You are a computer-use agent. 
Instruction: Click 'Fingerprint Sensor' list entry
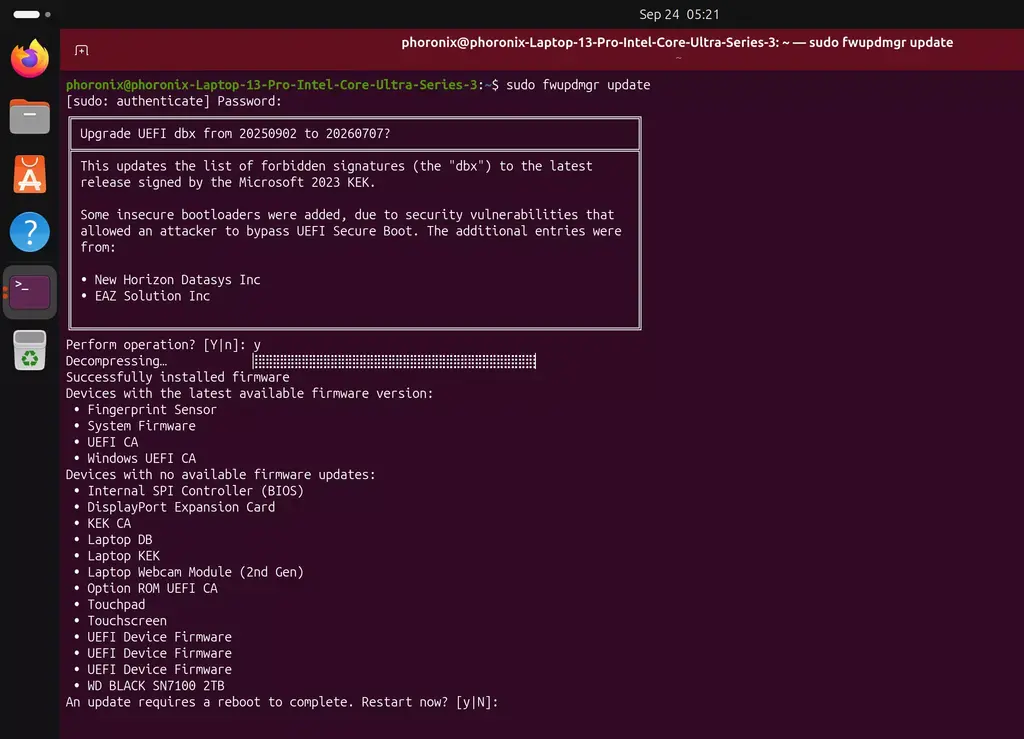pyautogui.click(x=152, y=410)
